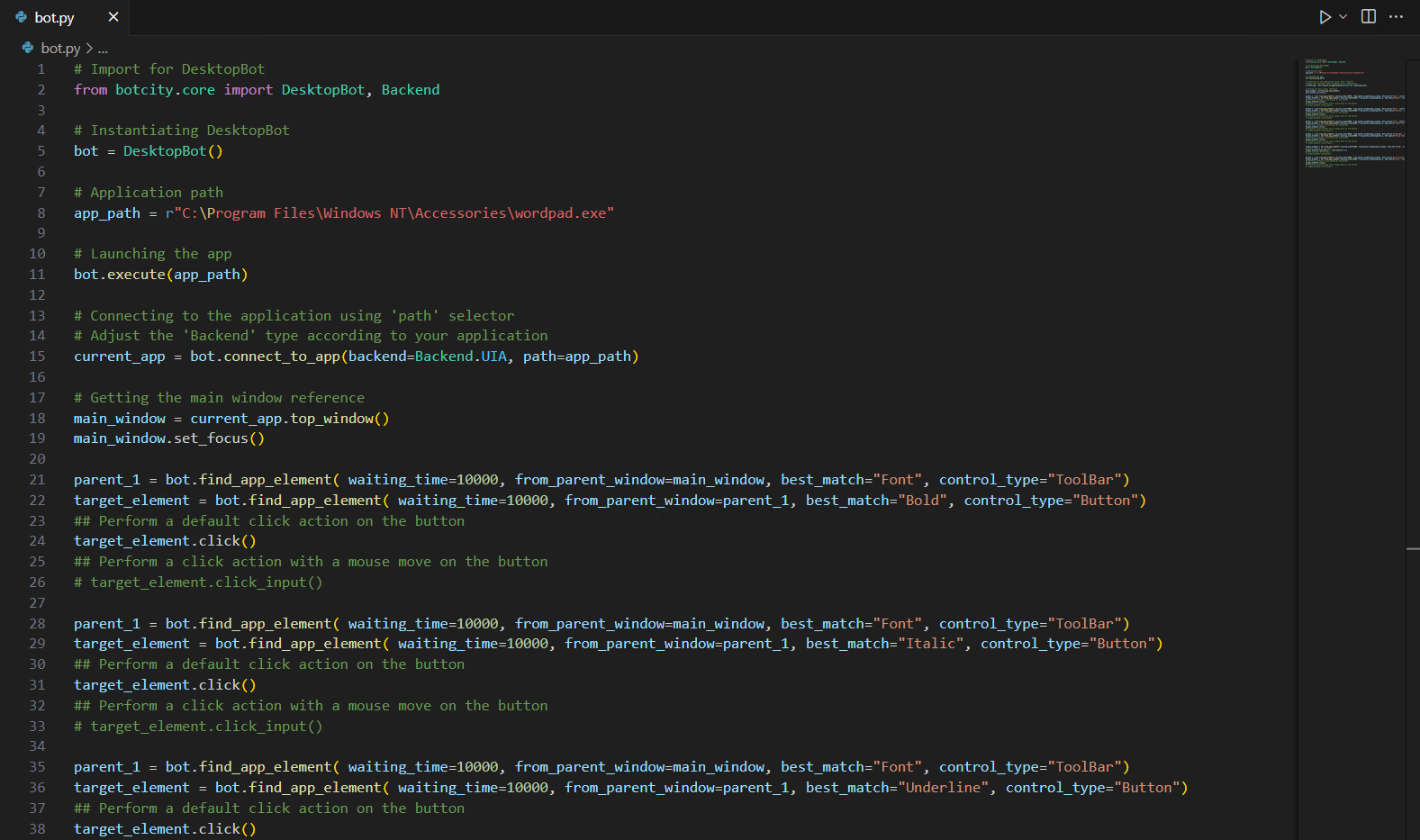Click 'main_window.set_focus()' on line 19
This screenshot has height=840, width=1420.
pos(169,438)
